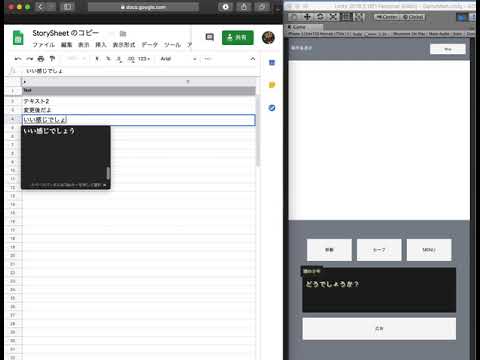Open the ファイル menu

tap(43, 45)
